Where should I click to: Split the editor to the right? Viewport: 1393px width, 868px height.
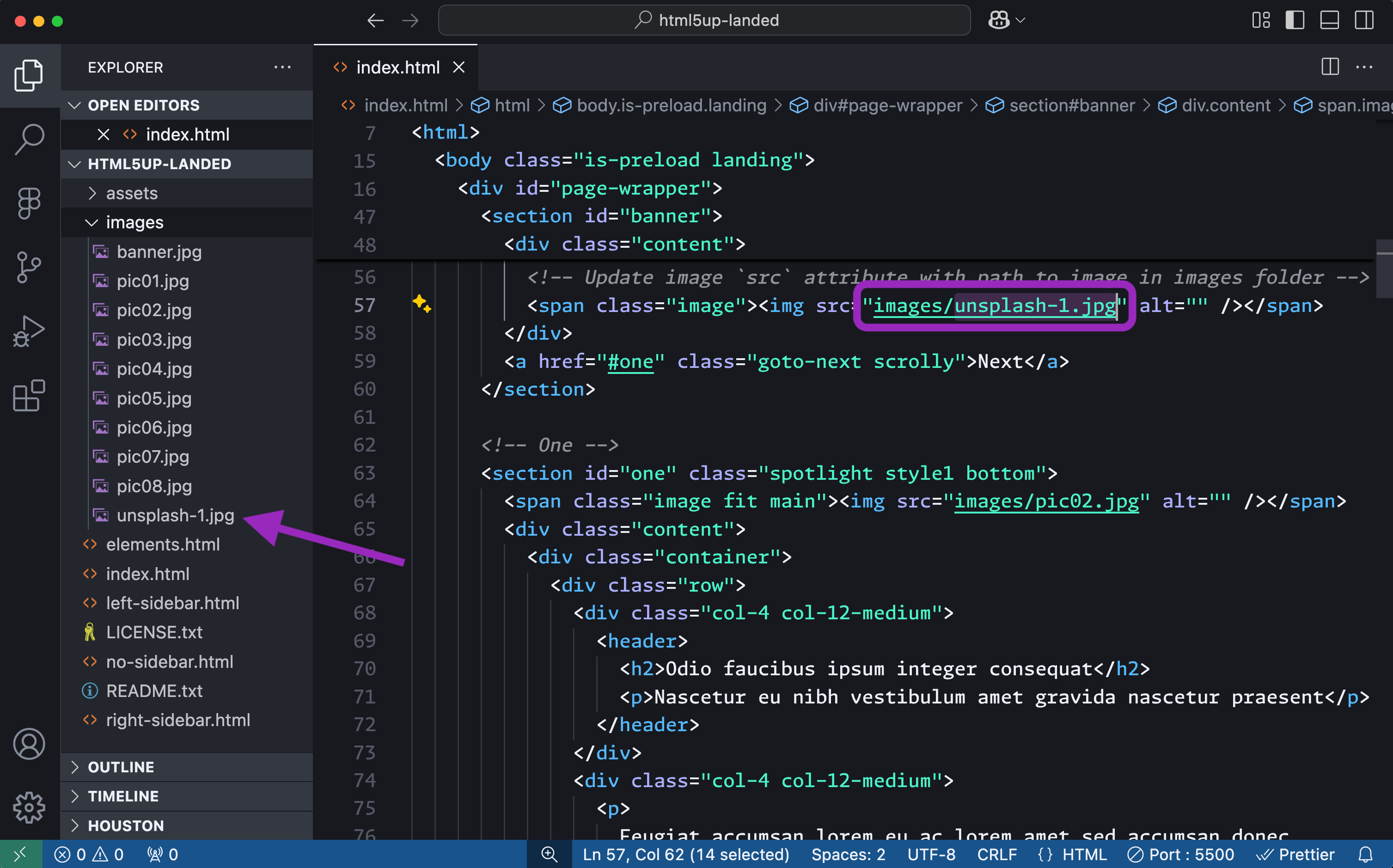click(1331, 67)
